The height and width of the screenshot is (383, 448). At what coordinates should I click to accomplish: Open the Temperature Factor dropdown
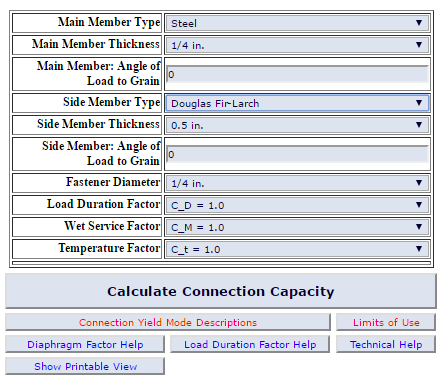point(297,249)
